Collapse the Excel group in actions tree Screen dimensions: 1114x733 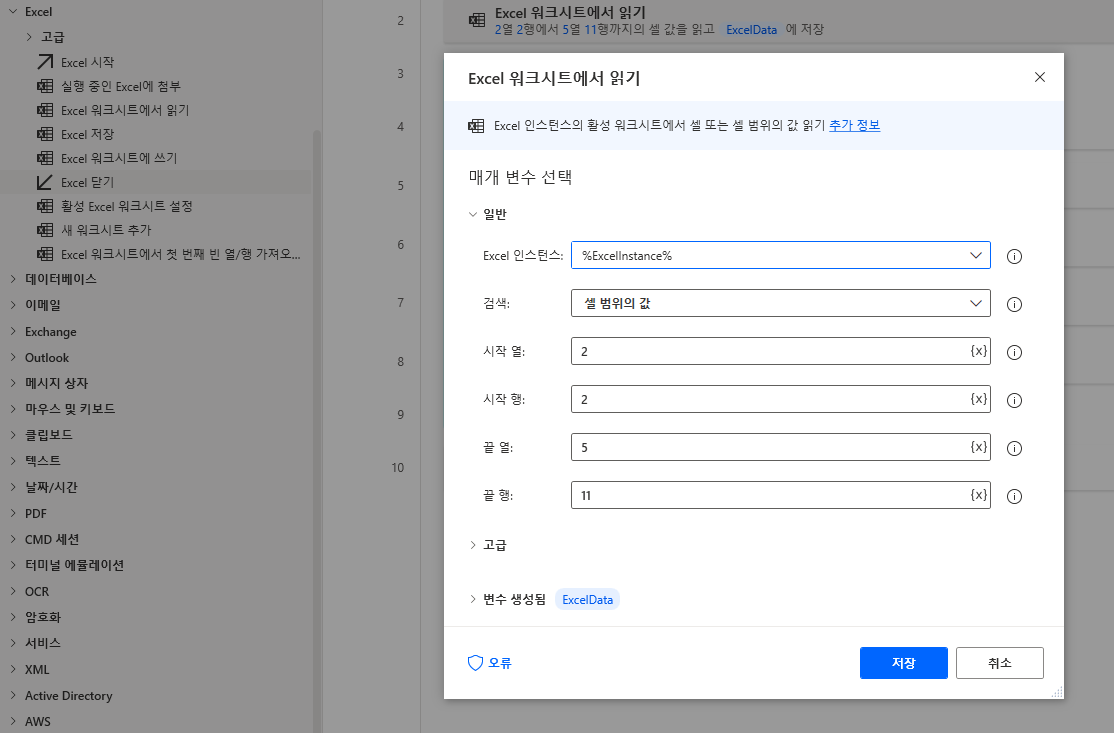click(13, 11)
